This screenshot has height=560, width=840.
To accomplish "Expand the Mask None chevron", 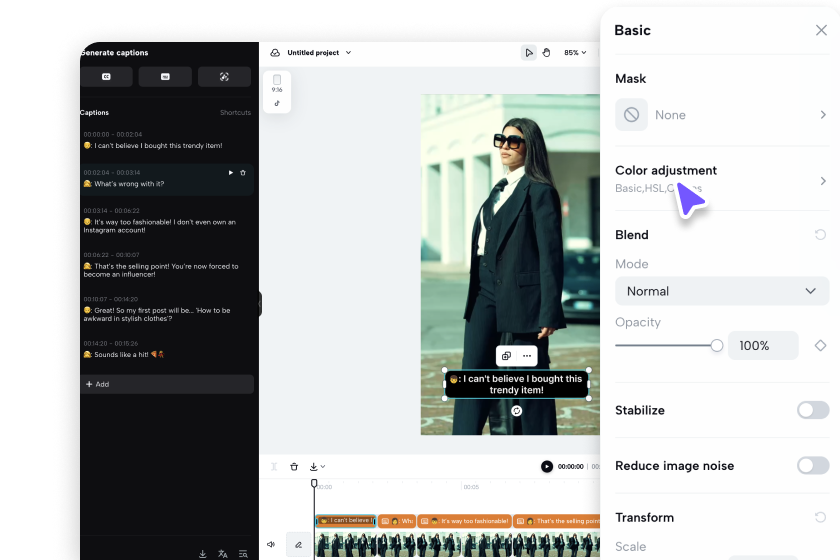I will (823, 115).
